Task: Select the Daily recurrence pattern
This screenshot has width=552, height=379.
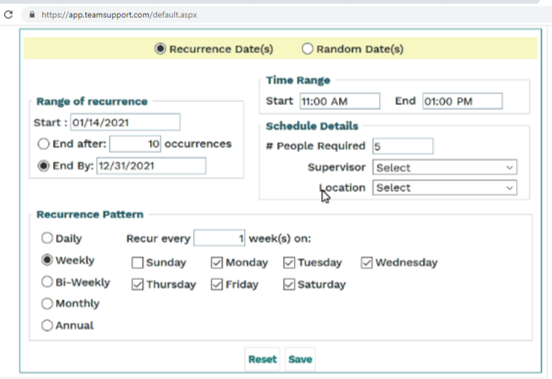Action: [47, 238]
